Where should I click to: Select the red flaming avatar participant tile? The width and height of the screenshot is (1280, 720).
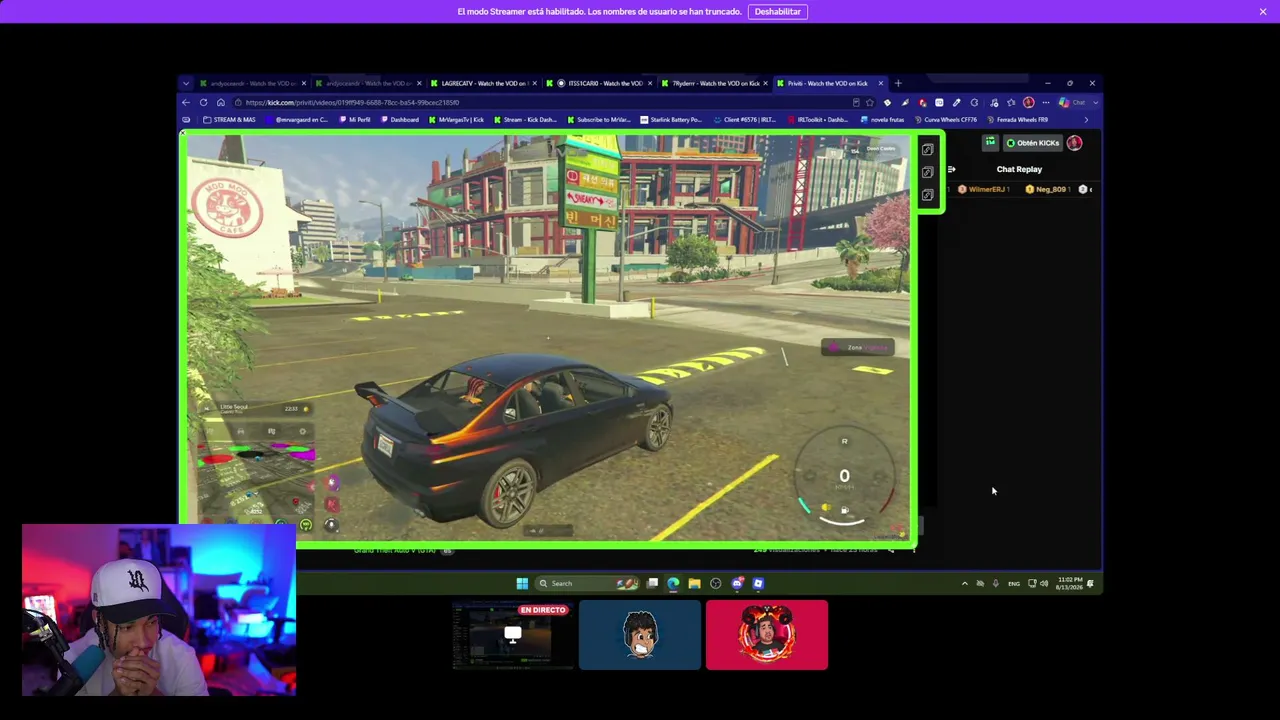[x=767, y=635]
